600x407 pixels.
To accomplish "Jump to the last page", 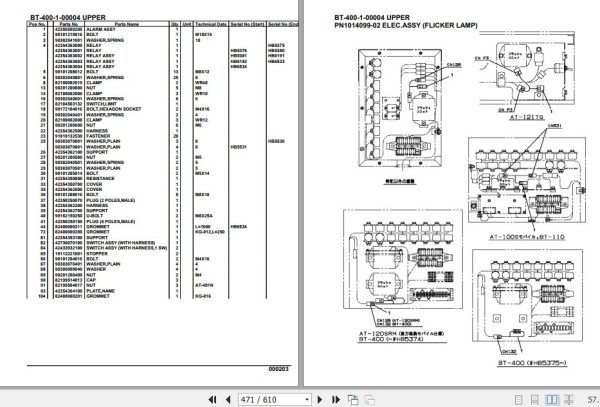I will tap(336, 400).
